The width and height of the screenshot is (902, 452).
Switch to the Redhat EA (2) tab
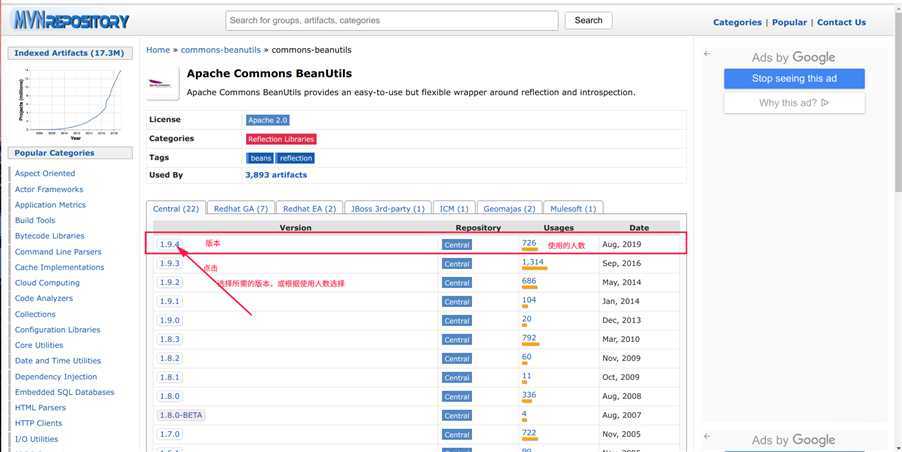click(309, 209)
